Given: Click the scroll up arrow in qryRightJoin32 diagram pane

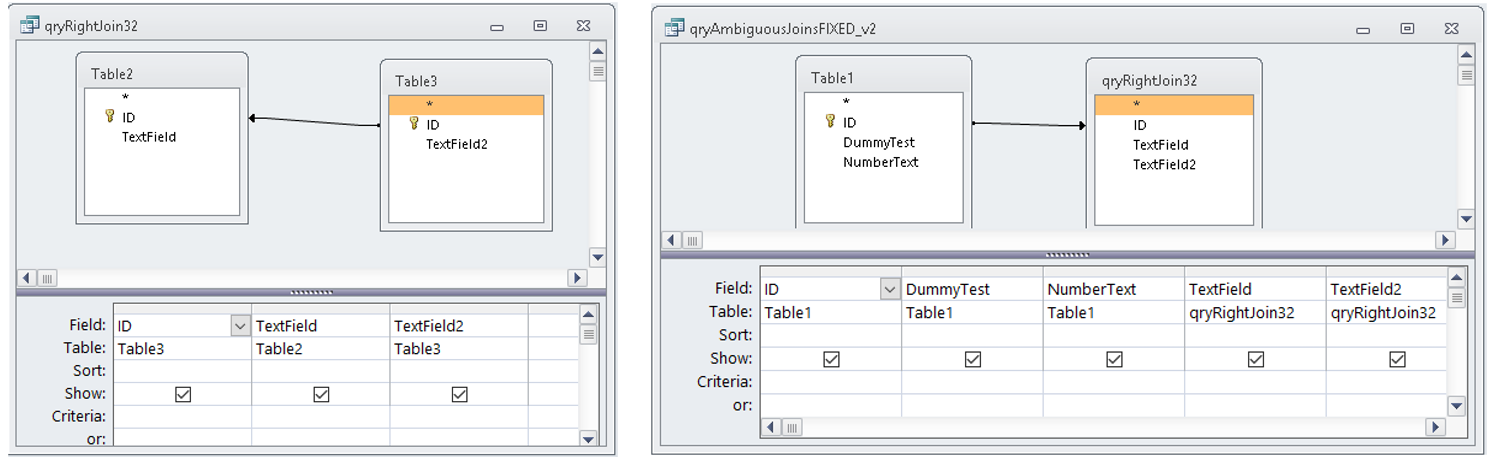Looking at the screenshot, I should coord(597,52).
